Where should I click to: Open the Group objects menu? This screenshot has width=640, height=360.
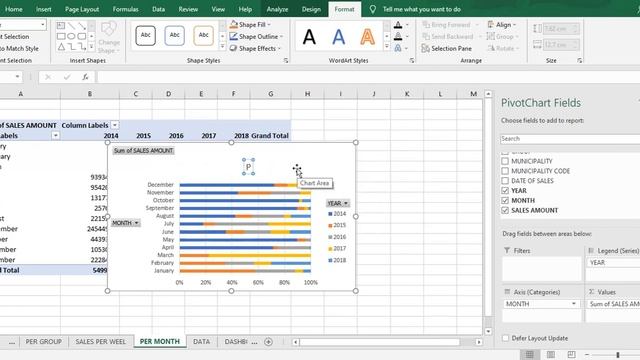click(502, 36)
